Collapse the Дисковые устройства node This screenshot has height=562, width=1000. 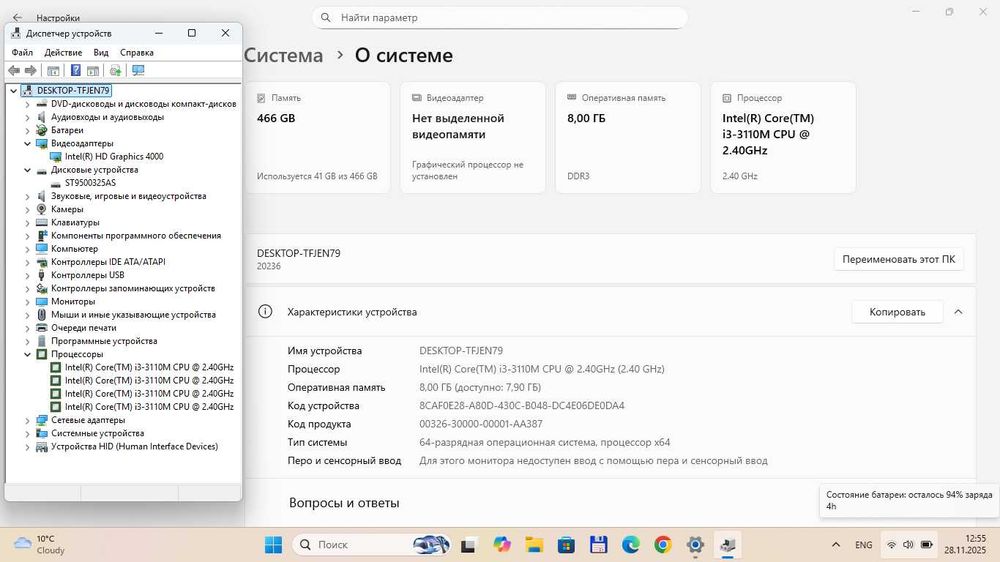(27, 170)
